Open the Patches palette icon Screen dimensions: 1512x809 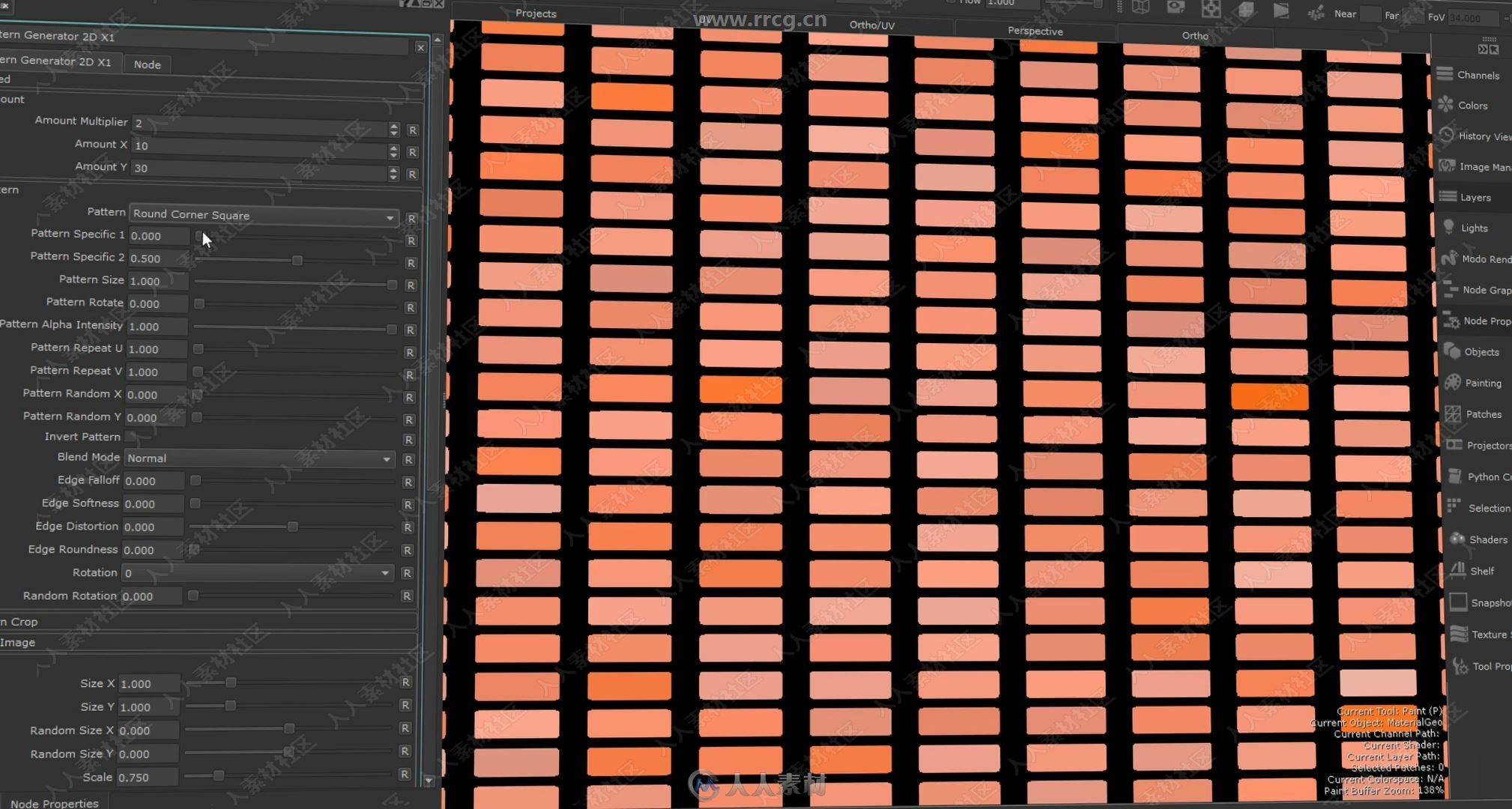point(1454,413)
